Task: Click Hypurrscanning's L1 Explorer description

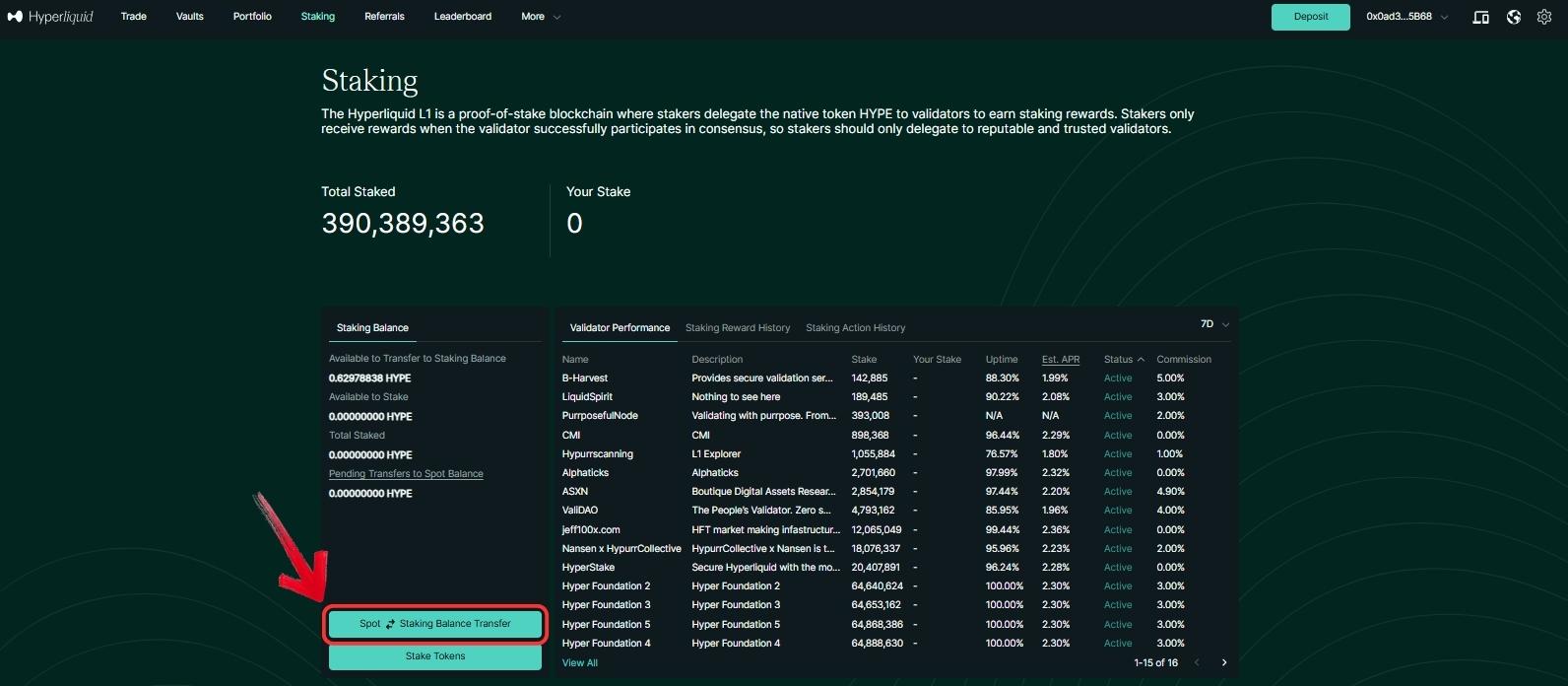Action: pyautogui.click(x=716, y=454)
